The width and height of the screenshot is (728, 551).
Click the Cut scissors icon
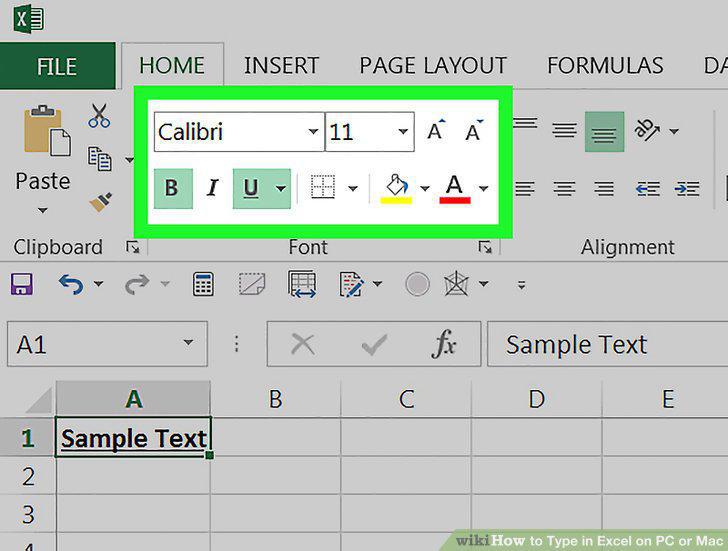pos(99,115)
